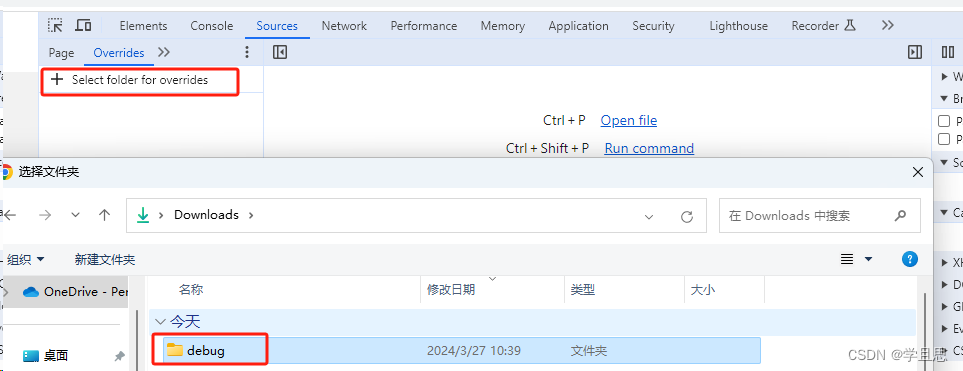The image size is (963, 371).
Task: Open the Lighthouse tab
Action: tap(738, 26)
